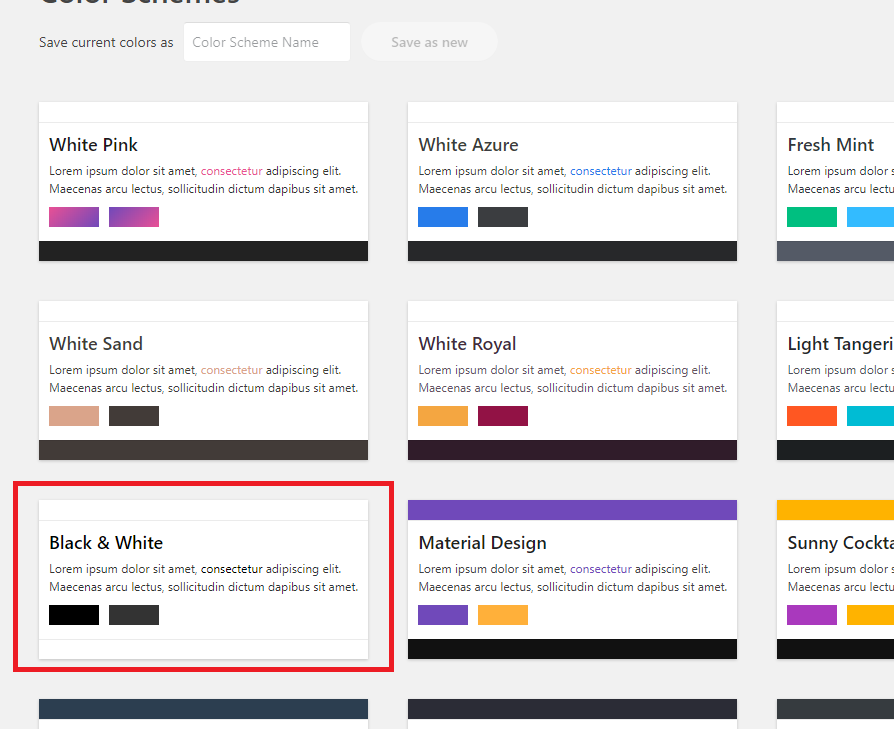894x729 pixels.
Task: Select the Fresh Mint color scheme title
Action: [831, 145]
